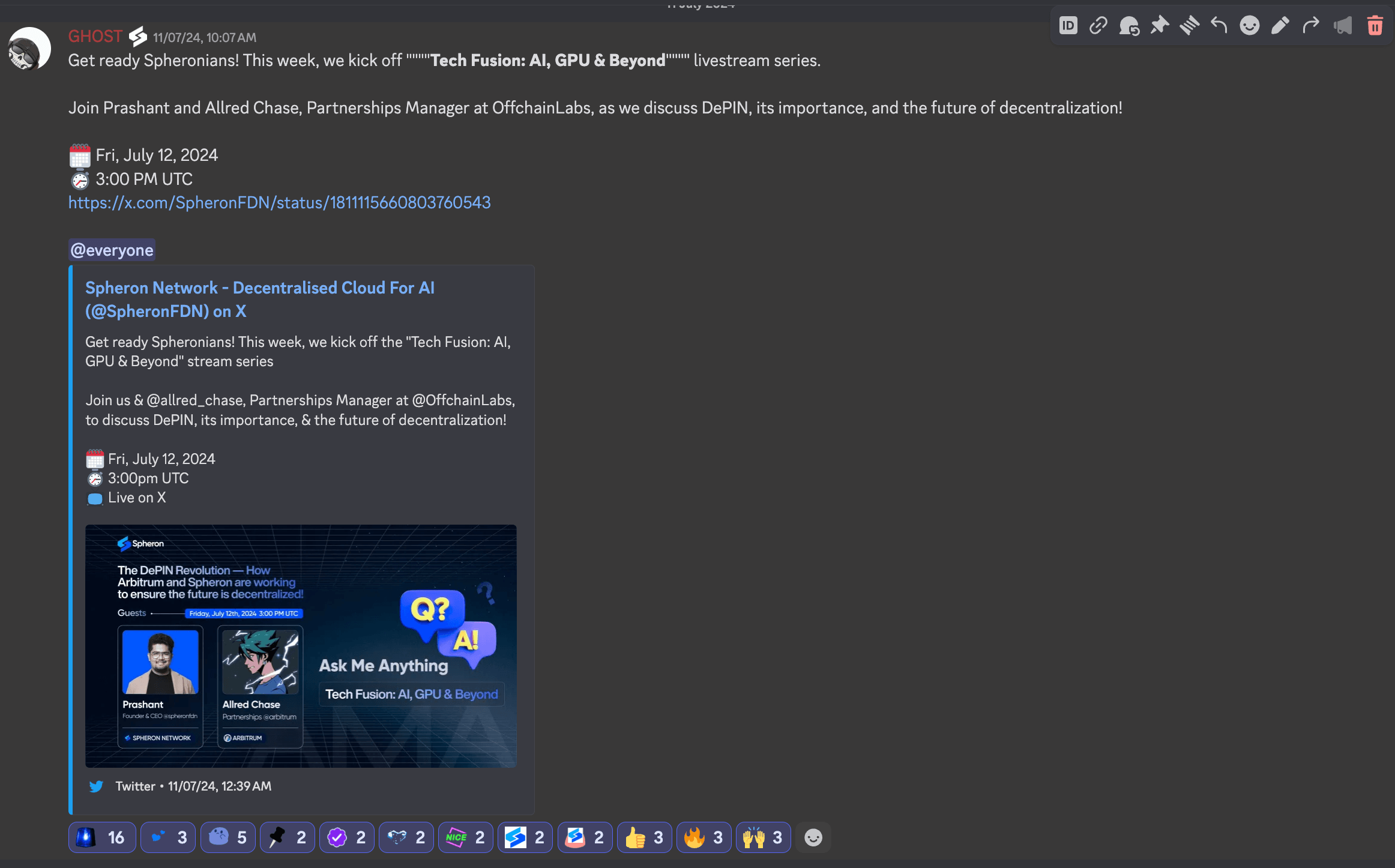Toggle the fire emoji reaction

click(704, 837)
